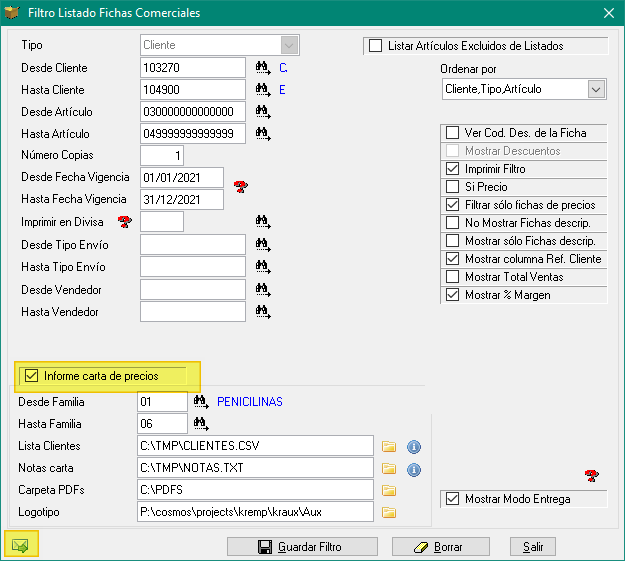Browse folder icon for Lista Clientes path
This screenshot has width=625, height=561.
coord(389,446)
